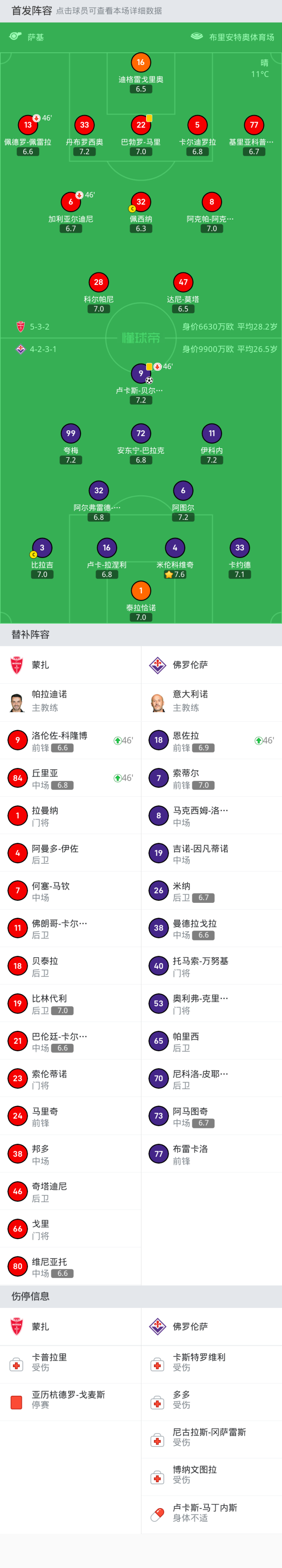Click the 替补阵容 section header
Image resolution: width=282 pixels, height=1568 pixels.
click(31, 634)
